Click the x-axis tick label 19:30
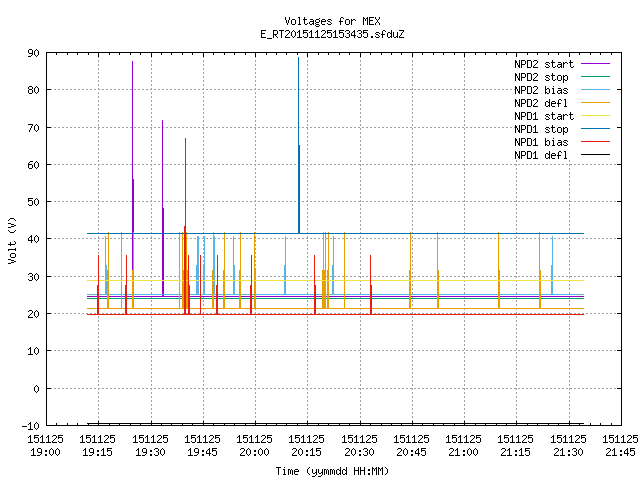 (150, 452)
